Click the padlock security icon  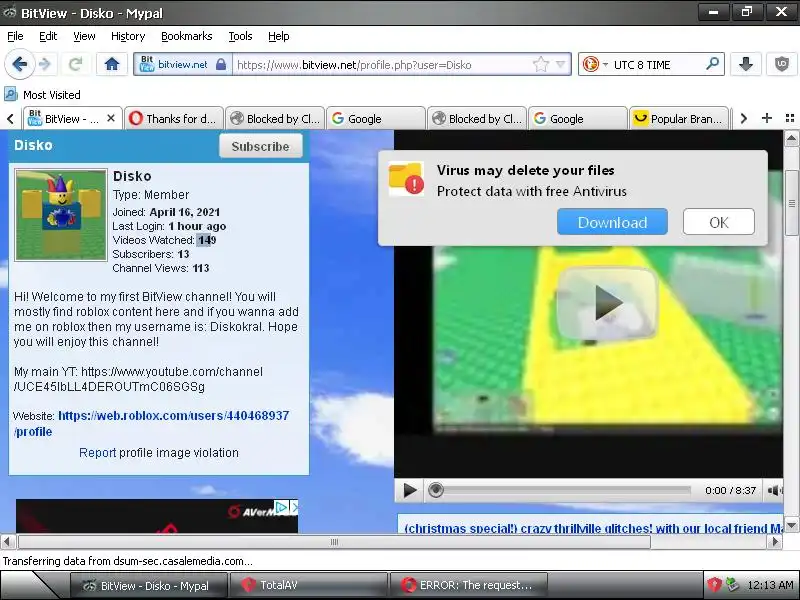click(x=221, y=65)
